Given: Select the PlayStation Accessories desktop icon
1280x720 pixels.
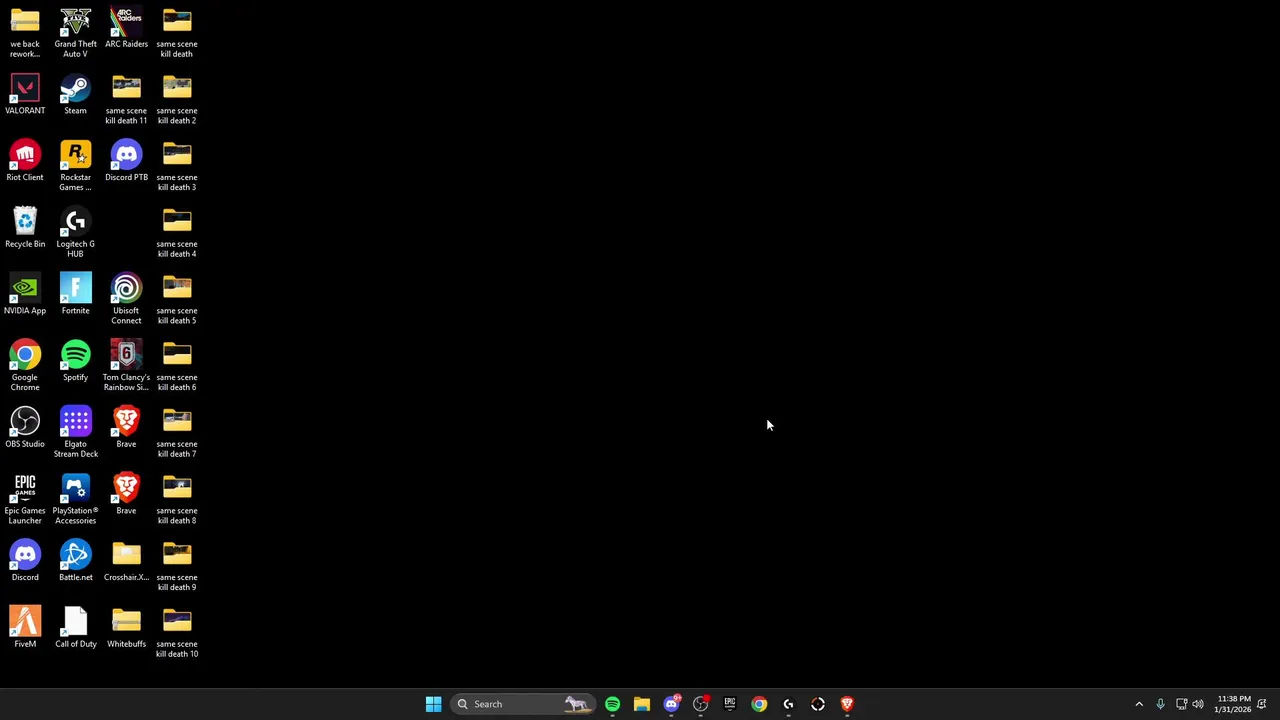Looking at the screenshot, I should coord(75,499).
